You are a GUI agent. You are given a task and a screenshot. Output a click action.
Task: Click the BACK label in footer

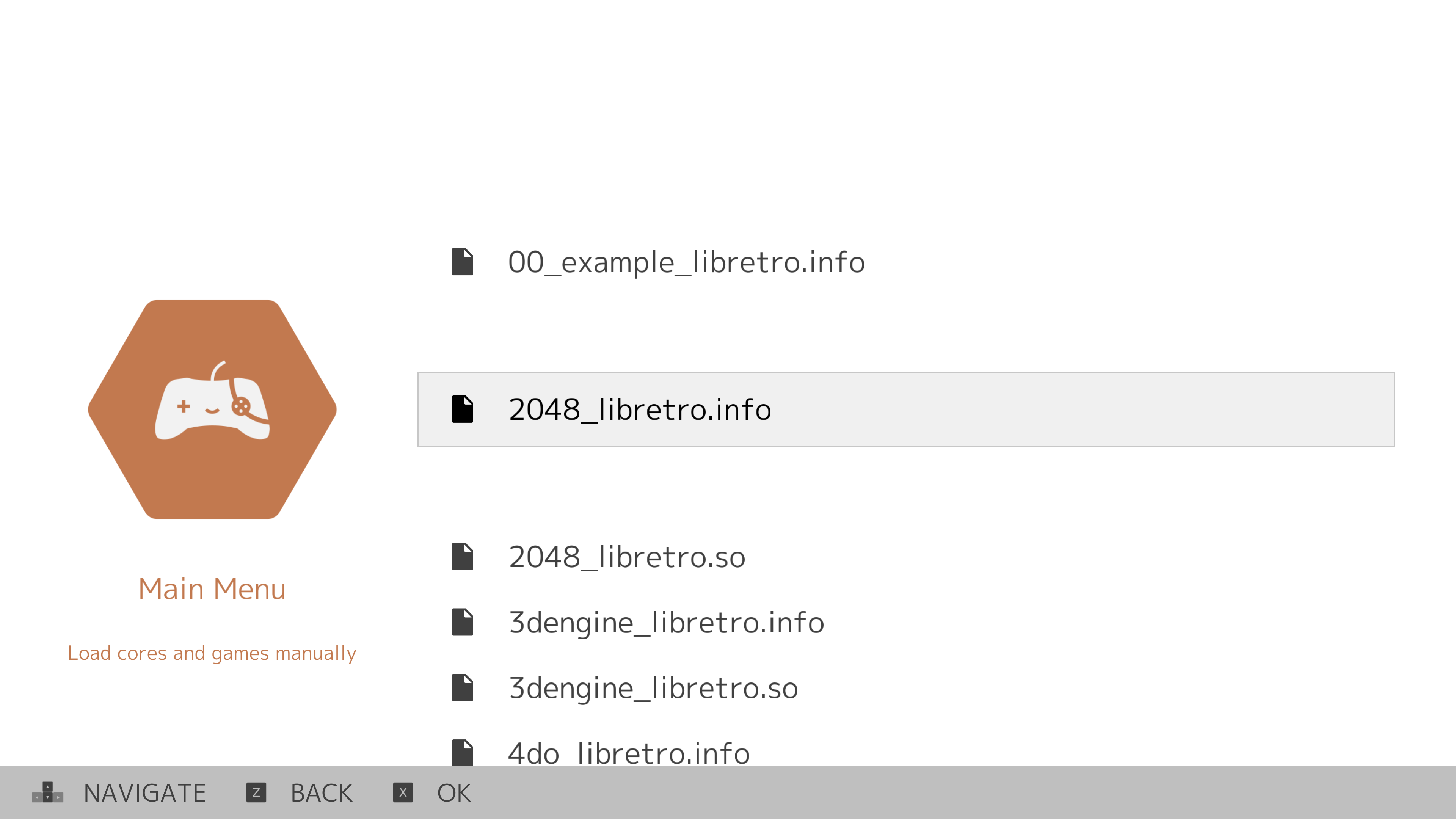(x=322, y=793)
